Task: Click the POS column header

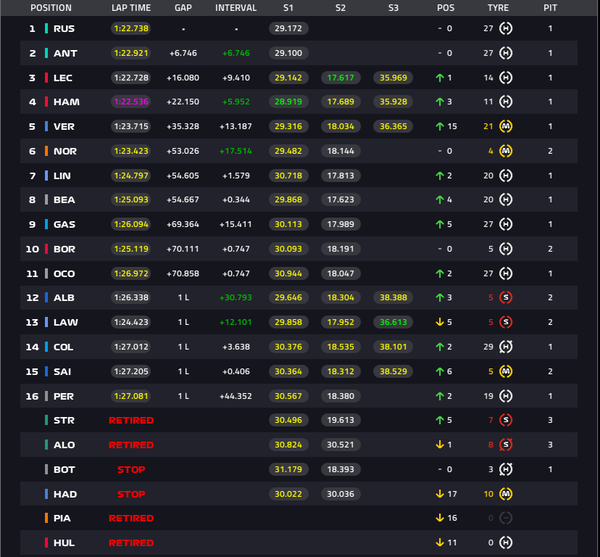Action: click(x=446, y=8)
